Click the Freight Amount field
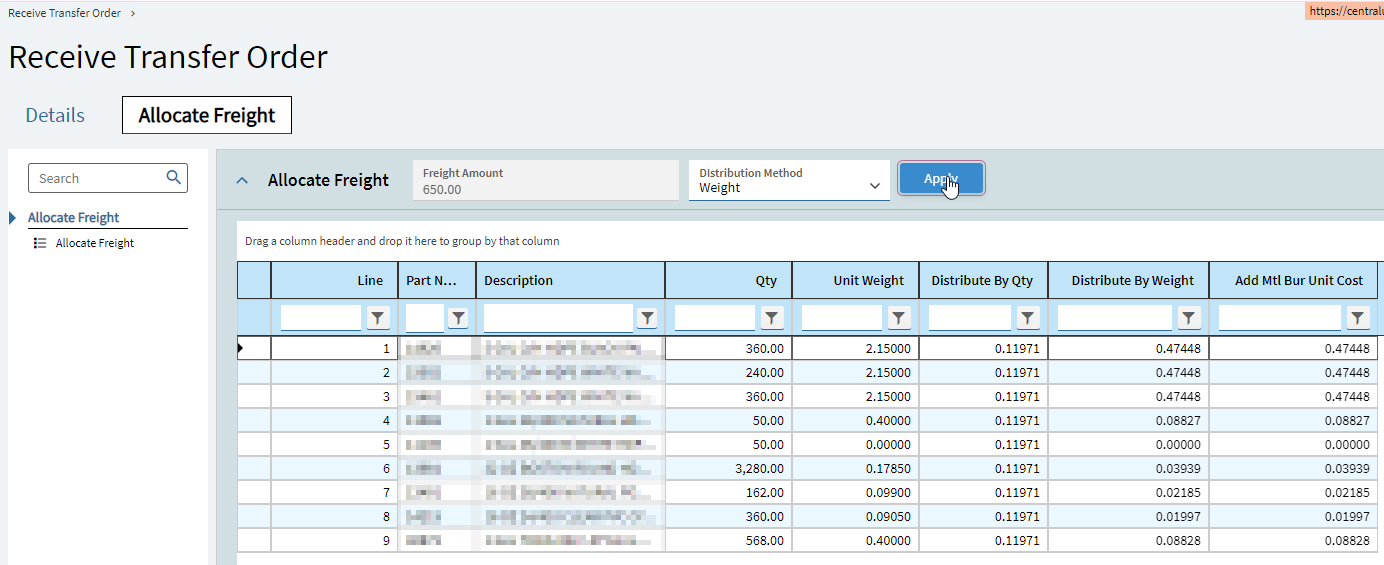The height and width of the screenshot is (565, 1384). [546, 180]
